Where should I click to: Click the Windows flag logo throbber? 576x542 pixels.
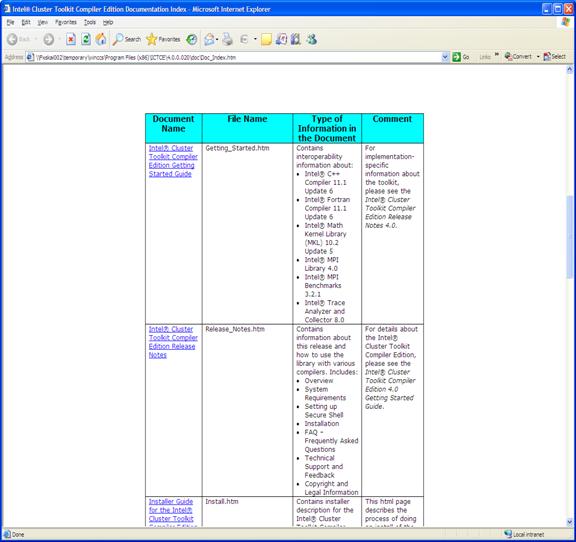pyautogui.click(x=566, y=22)
